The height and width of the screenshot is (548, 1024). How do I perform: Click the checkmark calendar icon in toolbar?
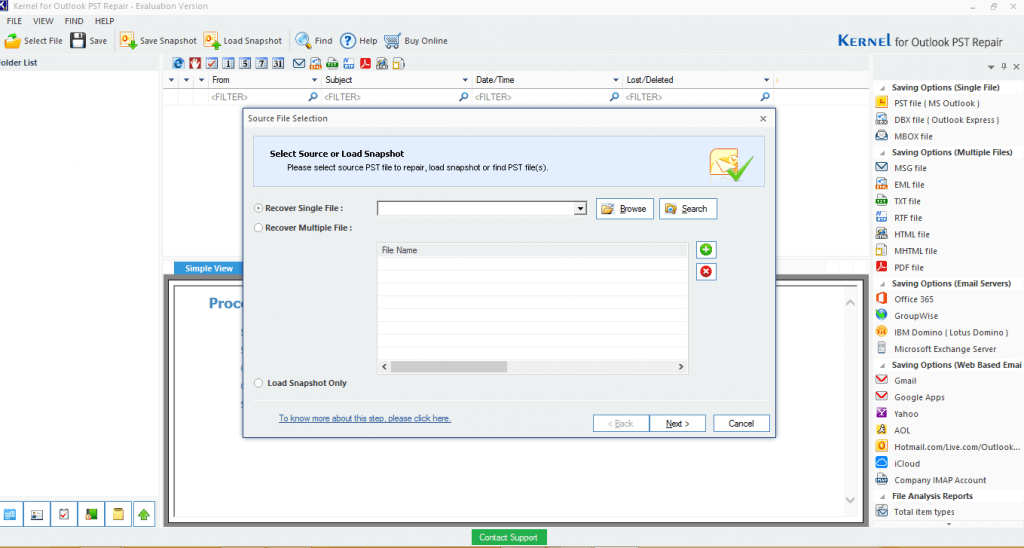tap(212, 63)
